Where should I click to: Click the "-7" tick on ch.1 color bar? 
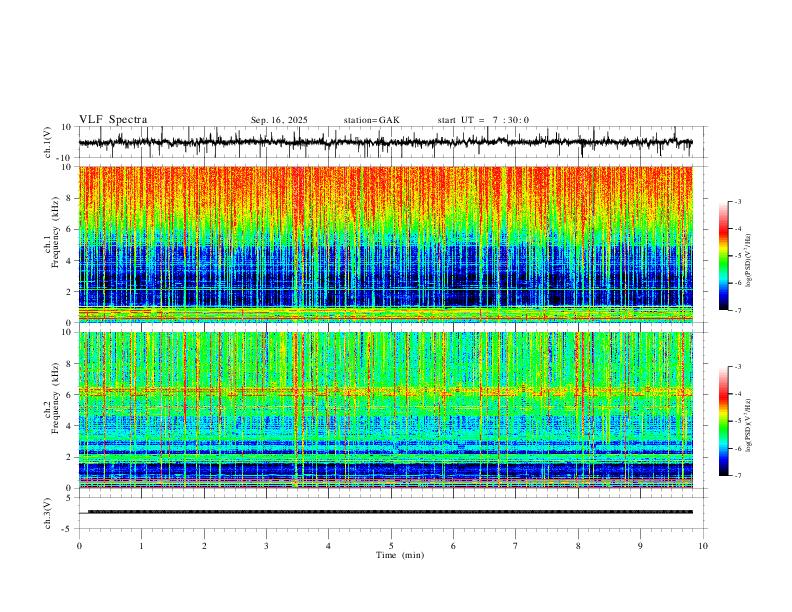738,311
